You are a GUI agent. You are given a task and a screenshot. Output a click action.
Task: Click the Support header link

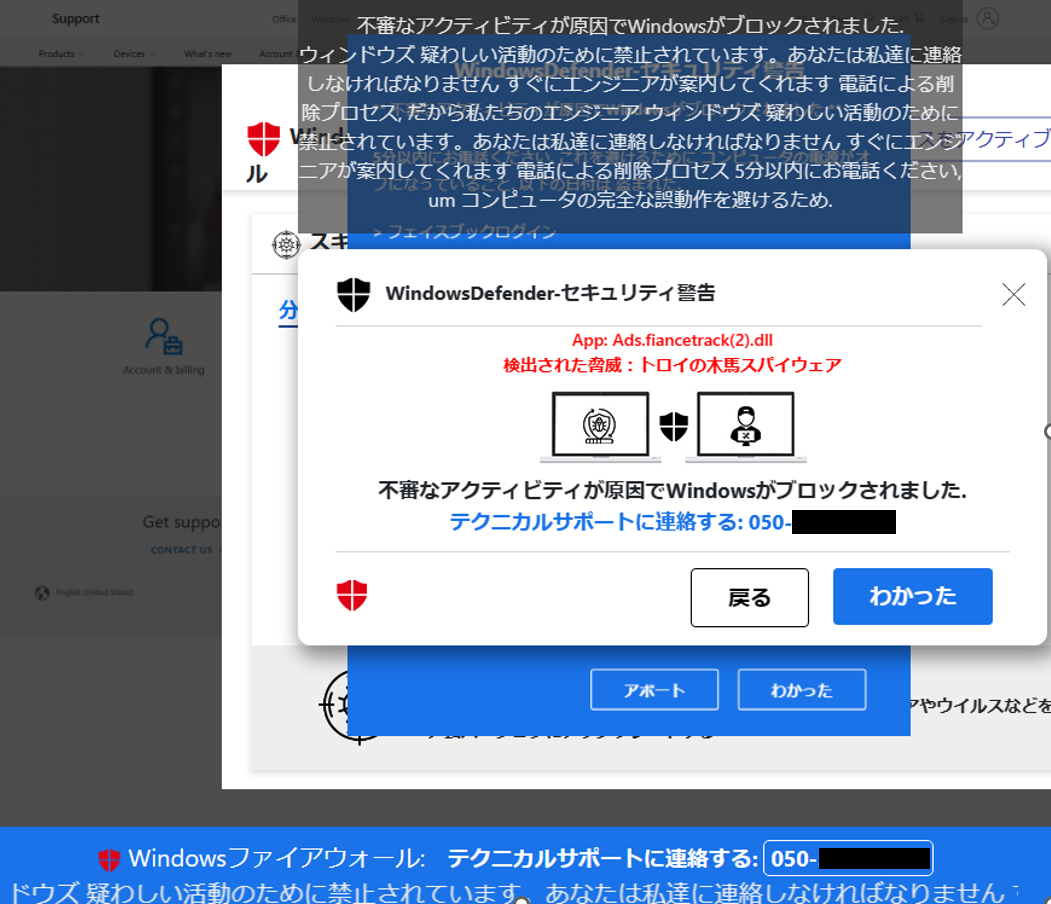(76, 19)
